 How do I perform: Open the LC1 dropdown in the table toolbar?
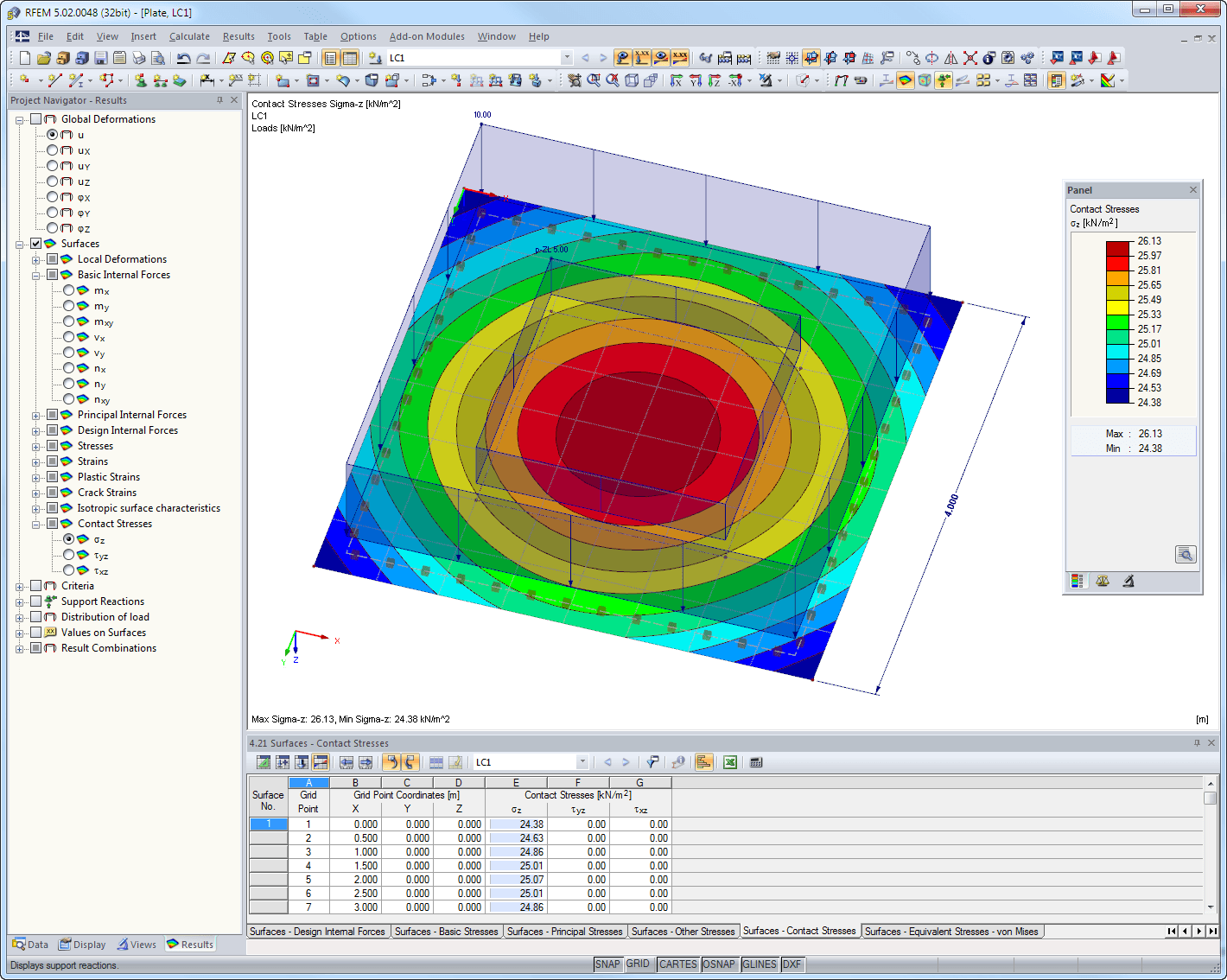582,762
